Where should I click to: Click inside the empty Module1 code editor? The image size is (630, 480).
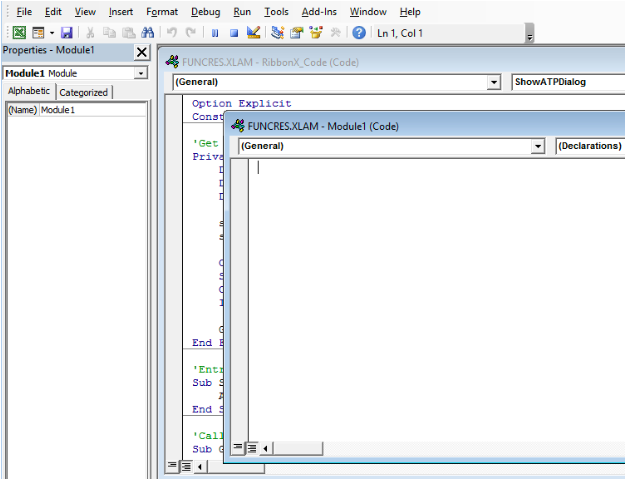click(x=436, y=299)
